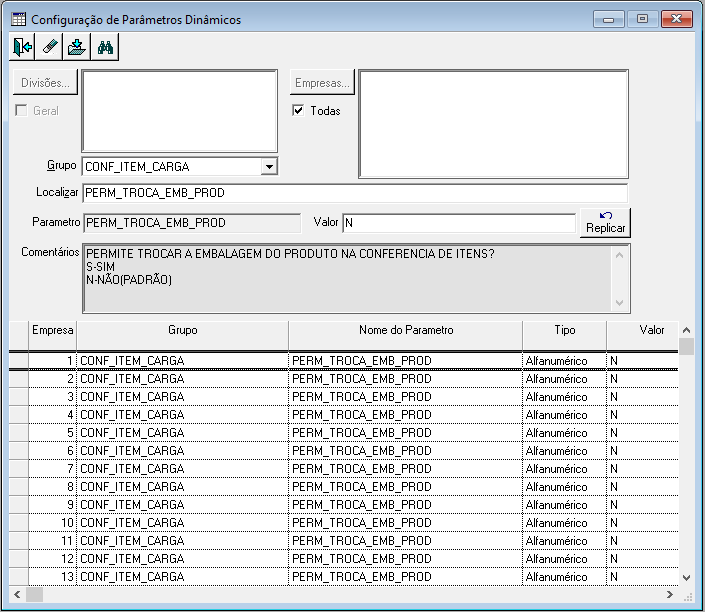The height and width of the screenshot is (612, 705).
Task: Click Valor N cell in empresa 7 row
Action: click(x=643, y=469)
